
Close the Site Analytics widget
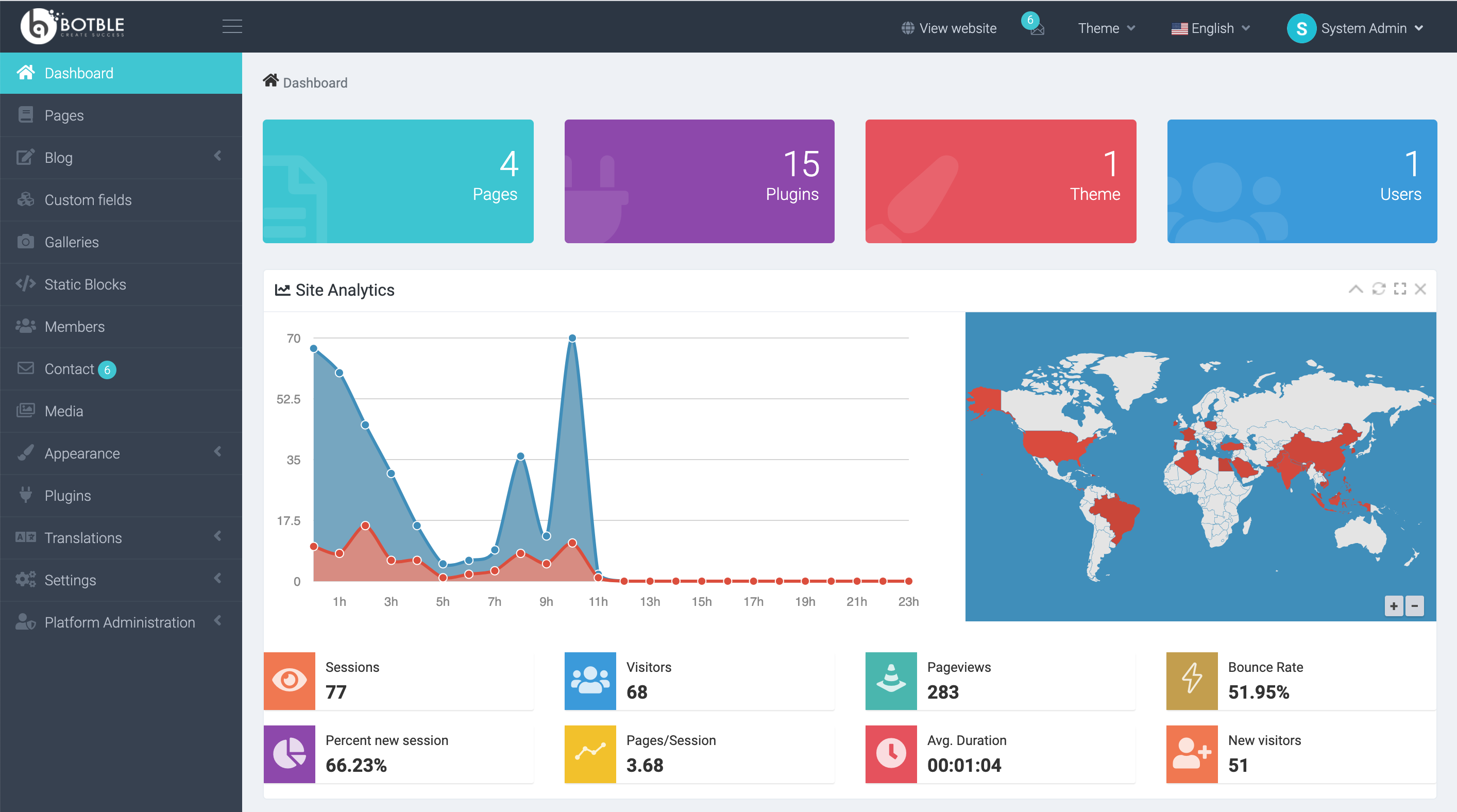coord(1420,289)
